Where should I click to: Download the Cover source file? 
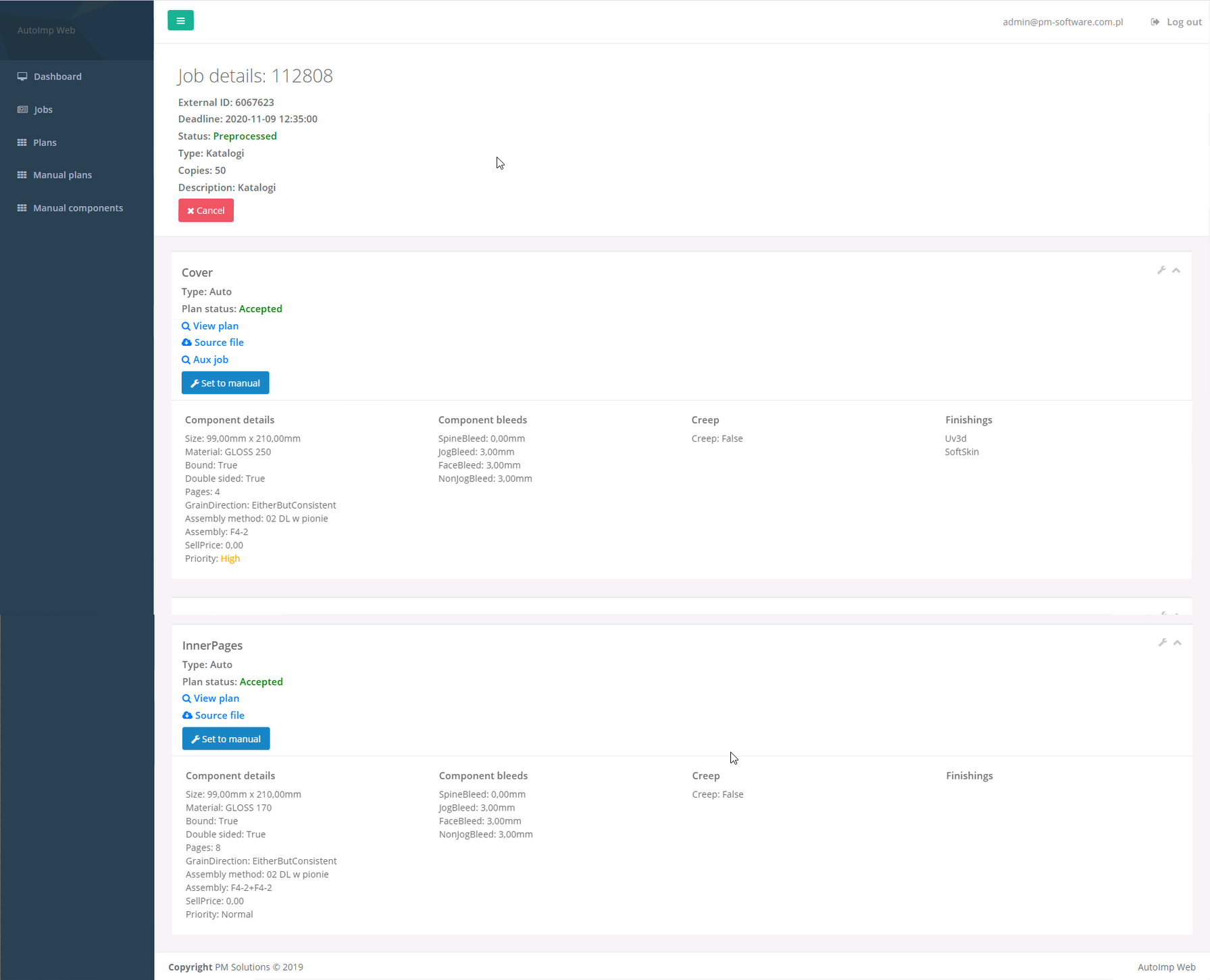click(218, 342)
